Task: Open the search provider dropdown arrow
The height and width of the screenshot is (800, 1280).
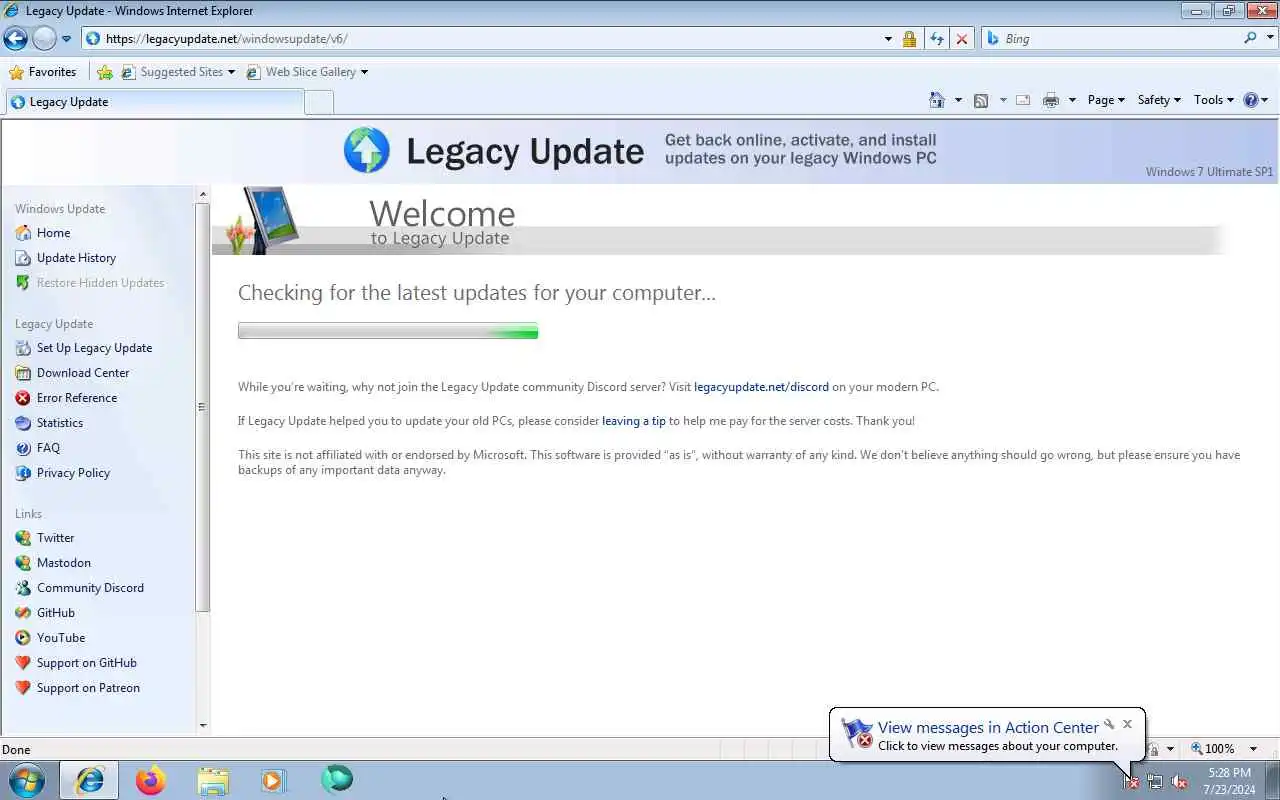Action: [x=1270, y=39]
